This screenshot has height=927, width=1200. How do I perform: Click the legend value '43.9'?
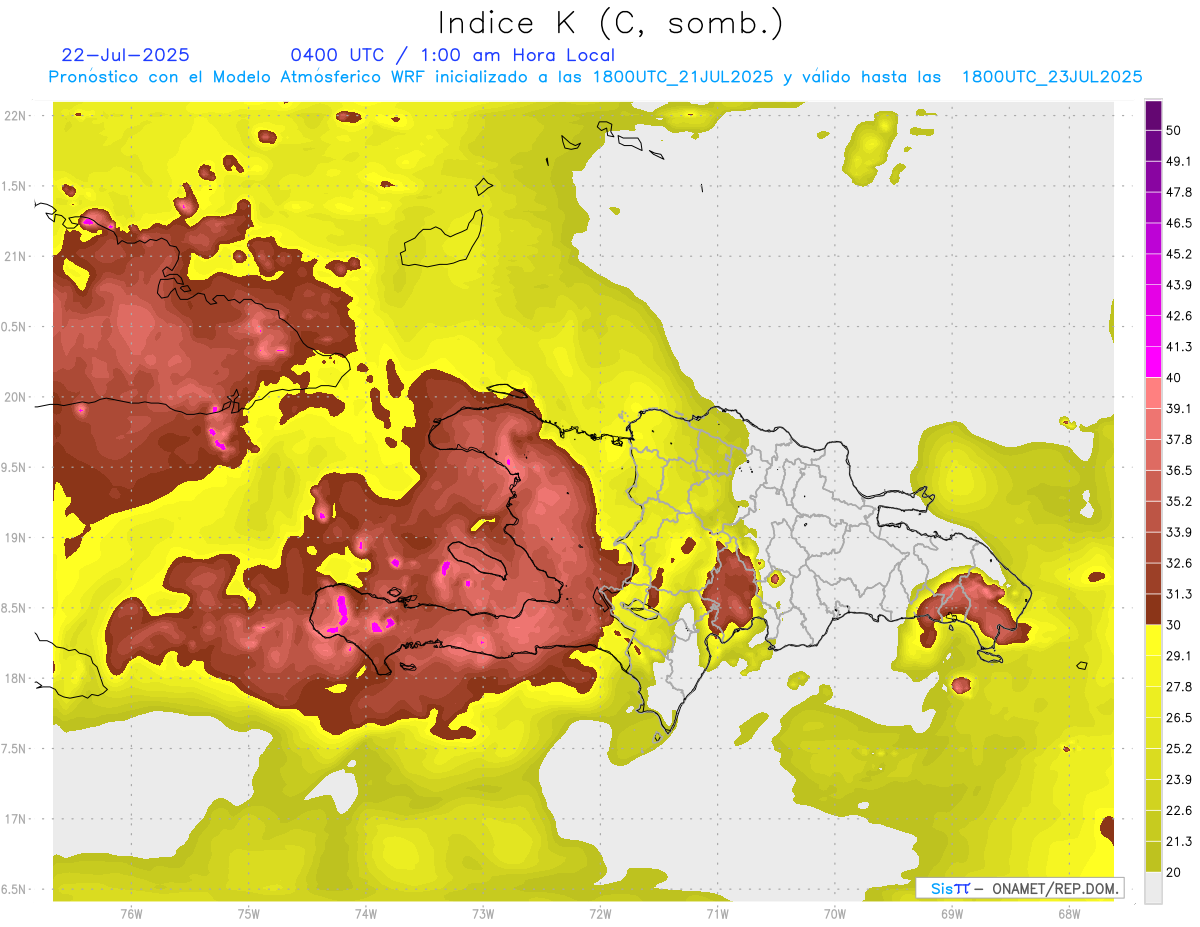1179,285
